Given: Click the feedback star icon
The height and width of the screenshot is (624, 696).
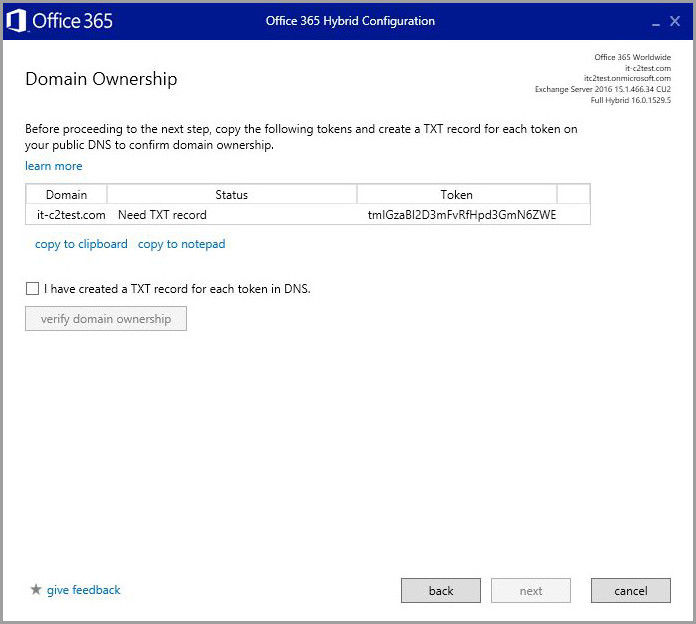Looking at the screenshot, I should pos(36,589).
